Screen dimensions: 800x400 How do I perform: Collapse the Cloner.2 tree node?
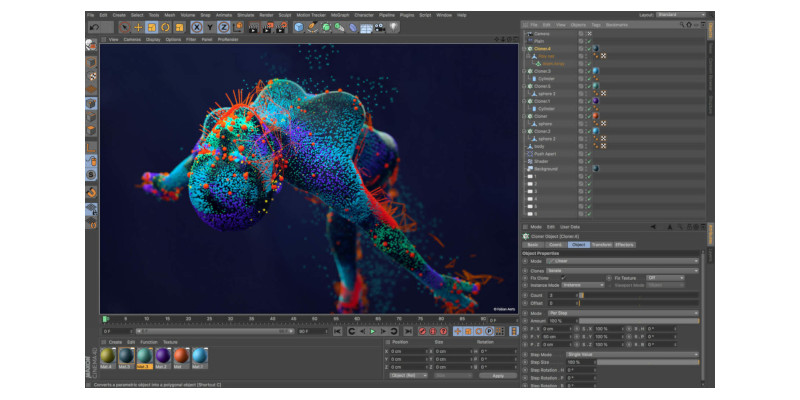[524, 131]
